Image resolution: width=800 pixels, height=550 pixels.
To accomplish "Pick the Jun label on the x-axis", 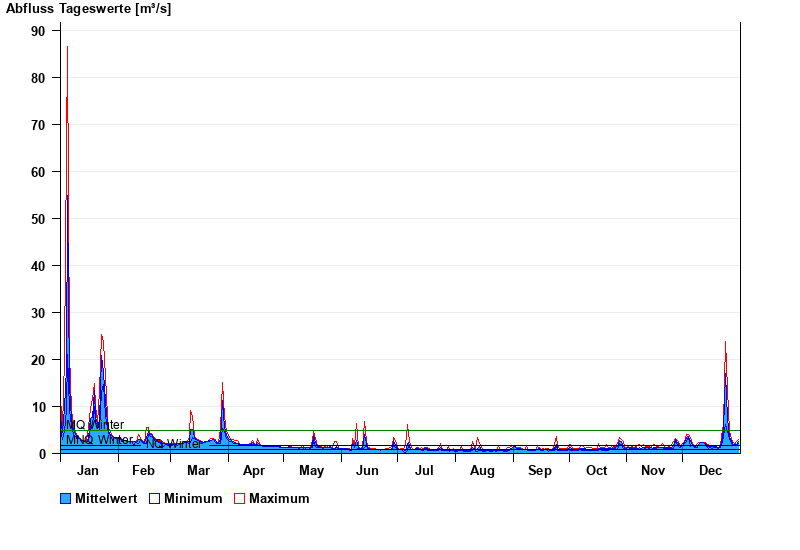I will point(367,471).
